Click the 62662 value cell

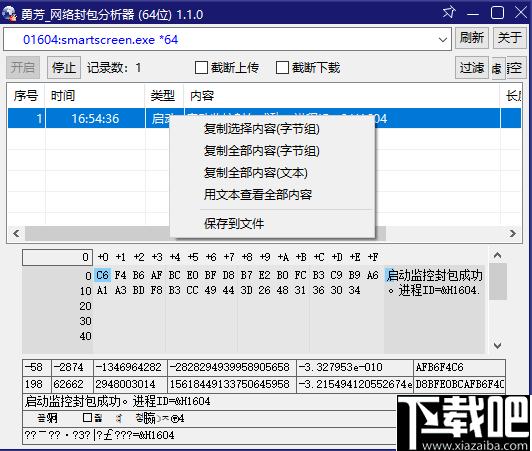(x=72, y=384)
